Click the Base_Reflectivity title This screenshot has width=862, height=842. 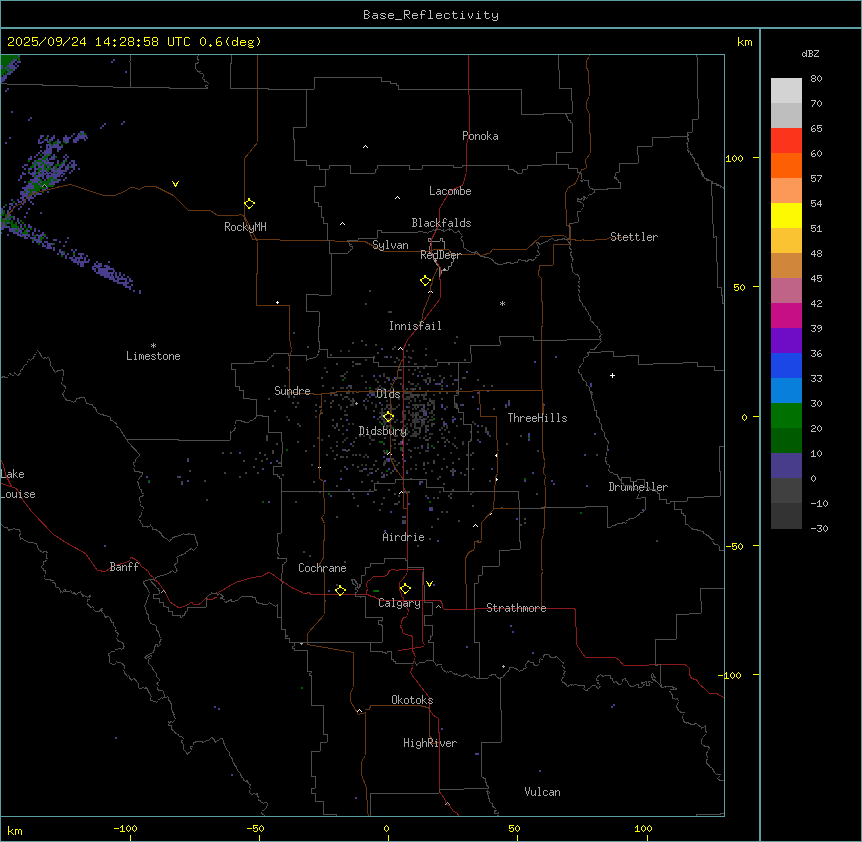(x=430, y=15)
